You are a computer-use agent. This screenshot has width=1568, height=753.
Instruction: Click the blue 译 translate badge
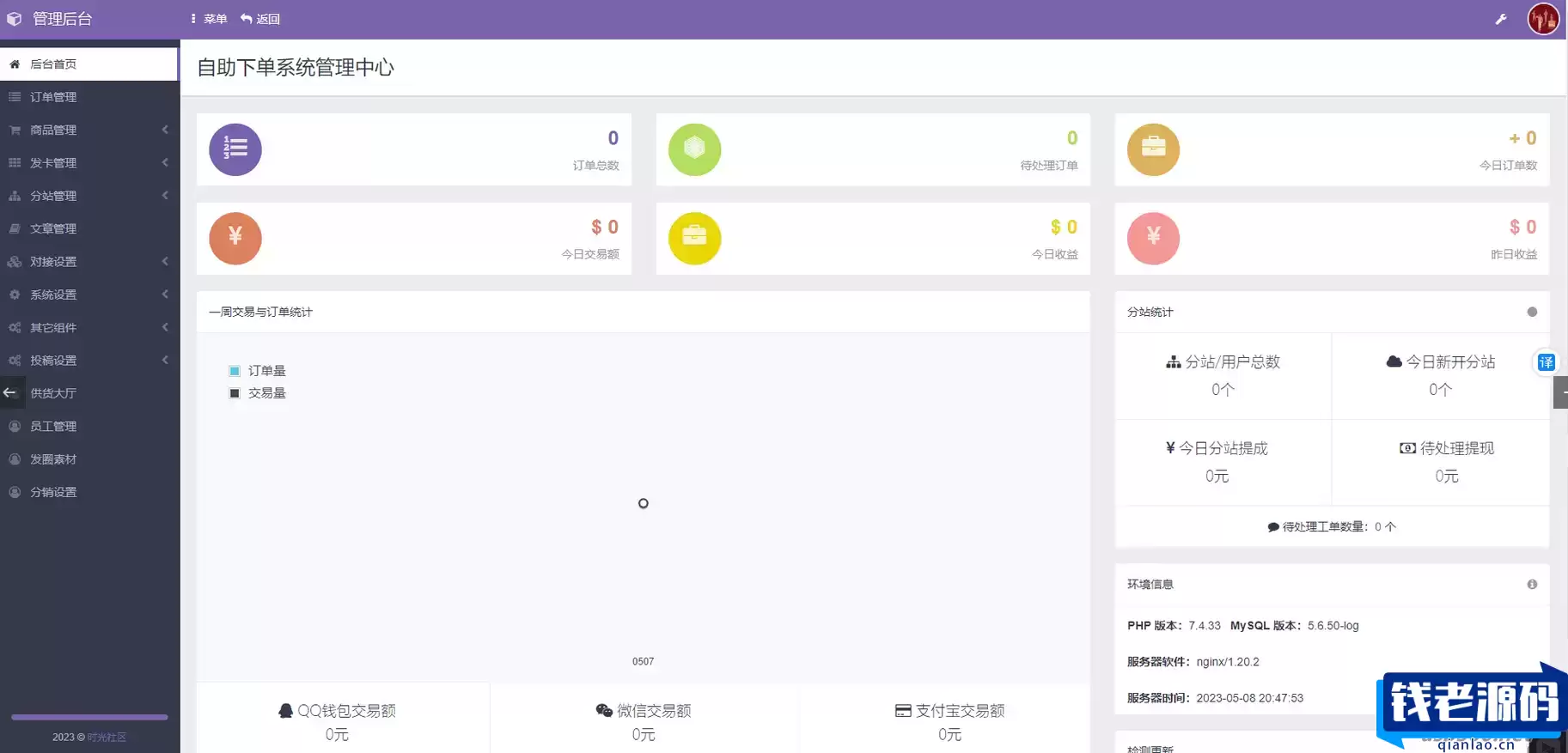click(1547, 362)
